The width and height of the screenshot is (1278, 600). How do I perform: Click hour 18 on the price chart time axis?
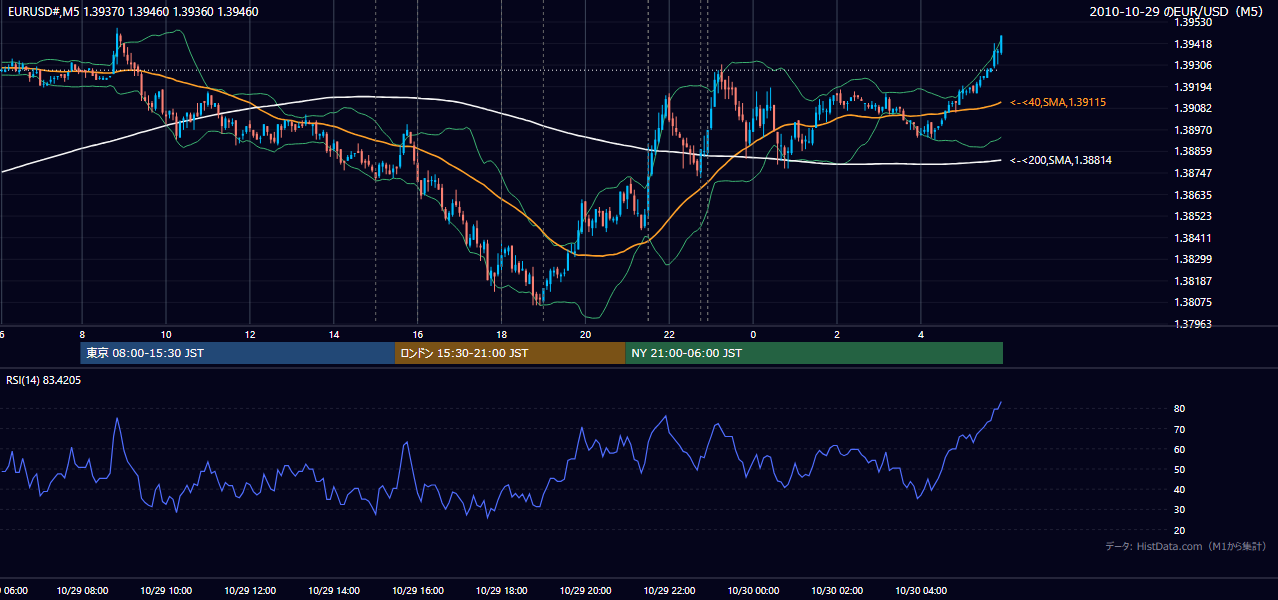point(501,335)
